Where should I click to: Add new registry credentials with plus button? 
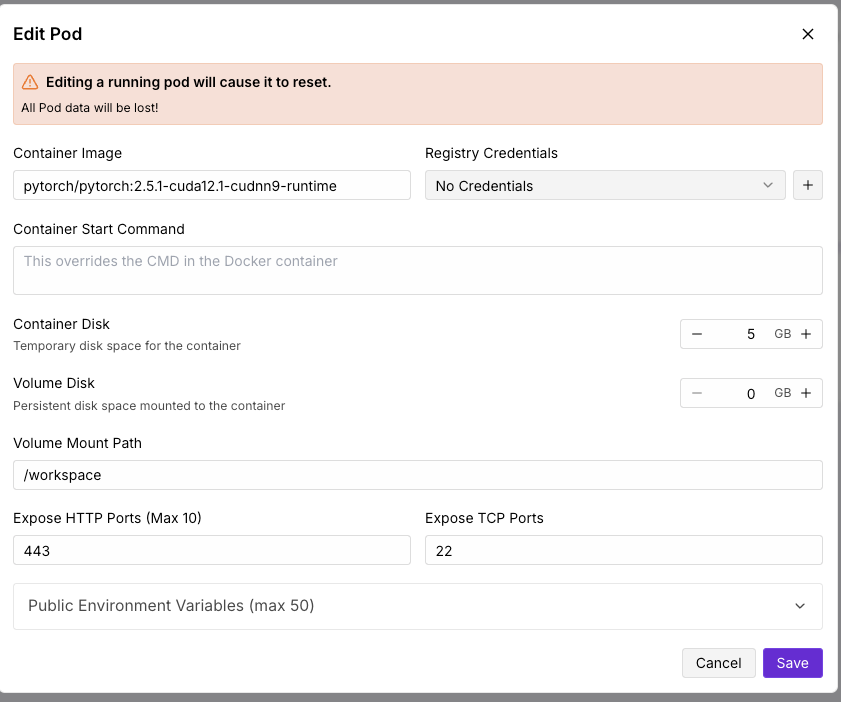(x=808, y=185)
